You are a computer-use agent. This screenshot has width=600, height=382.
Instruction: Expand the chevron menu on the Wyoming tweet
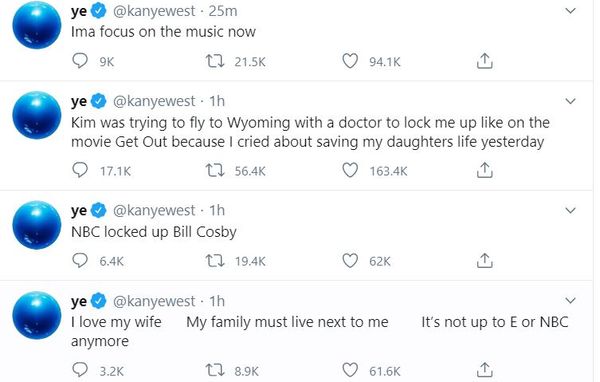(570, 101)
